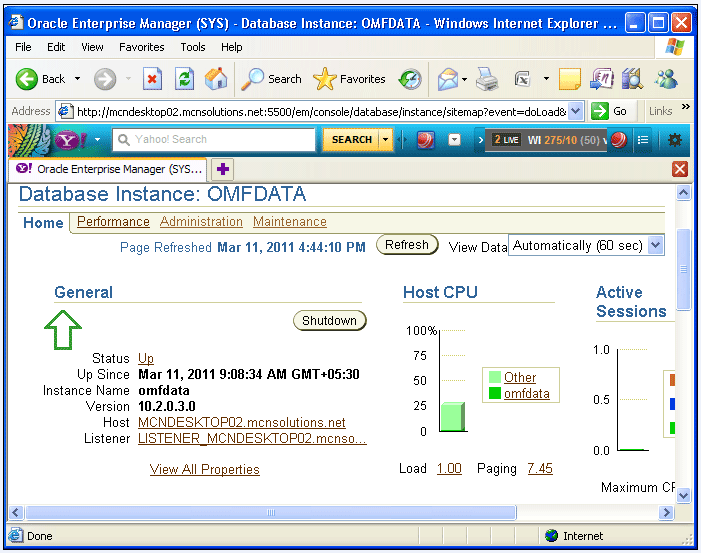Open the Messenger people icon
The image size is (701, 553).
666,79
